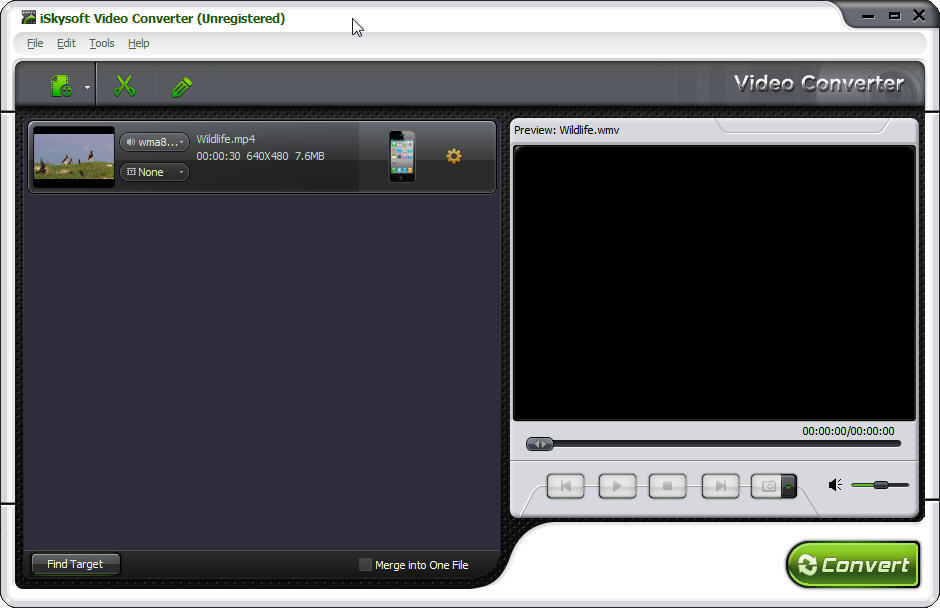Adjust the volume slider

click(x=881, y=484)
